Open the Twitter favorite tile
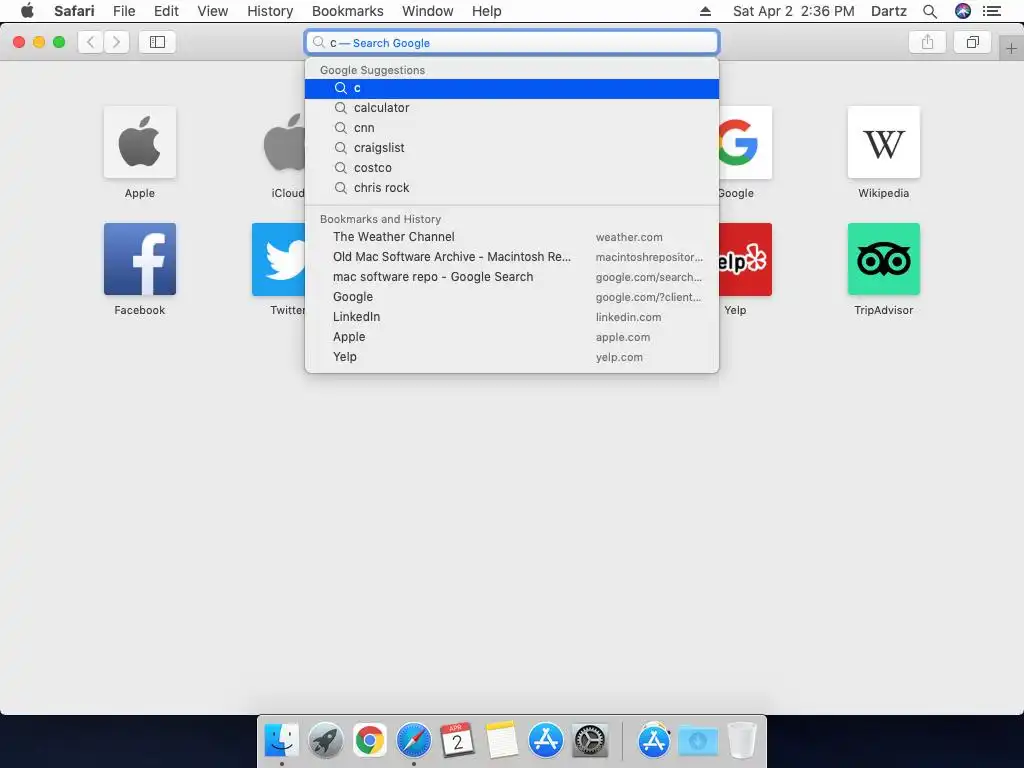Screen dimensions: 1024x768 (279, 259)
